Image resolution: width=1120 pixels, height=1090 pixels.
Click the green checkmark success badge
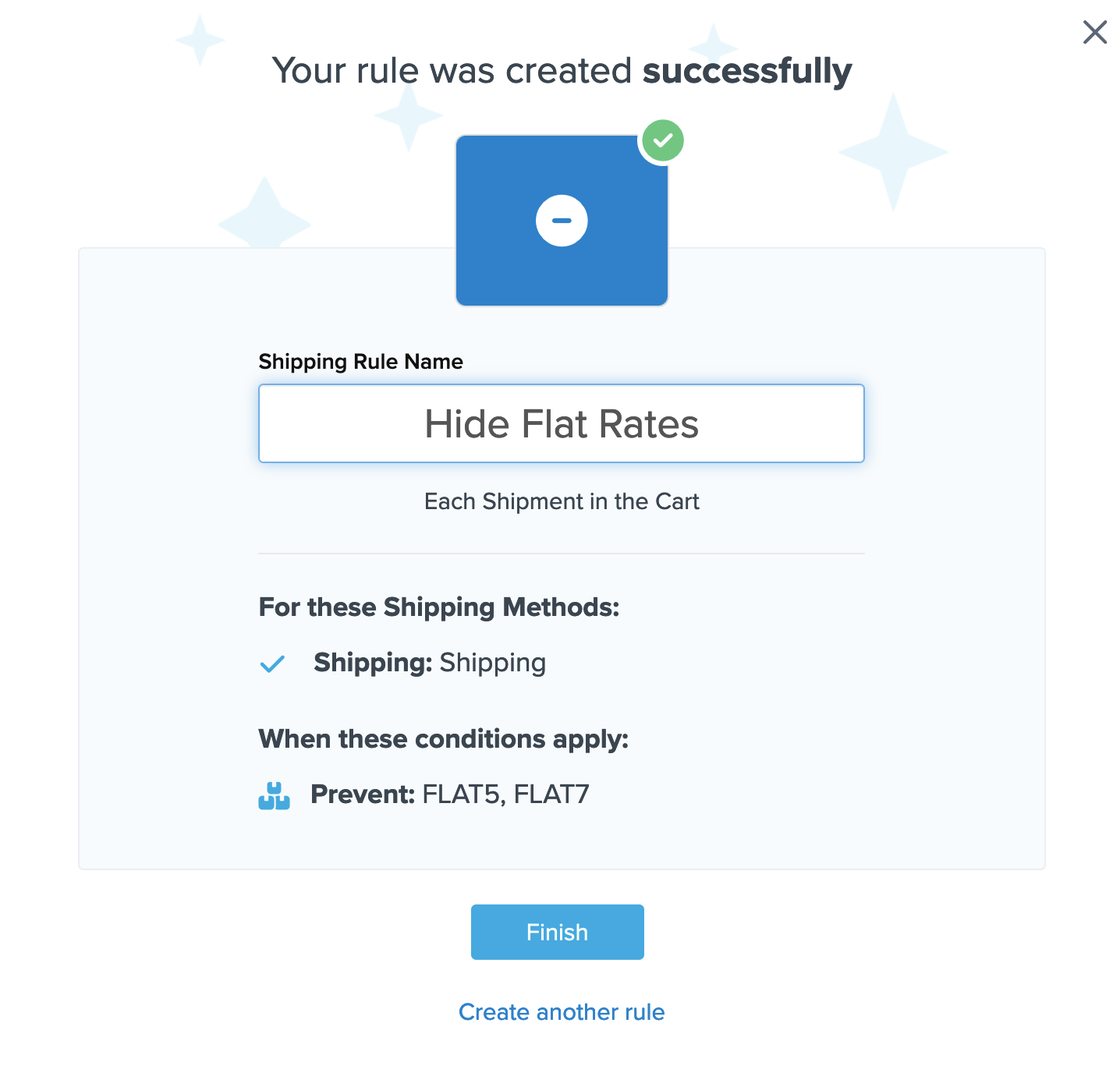click(x=662, y=140)
